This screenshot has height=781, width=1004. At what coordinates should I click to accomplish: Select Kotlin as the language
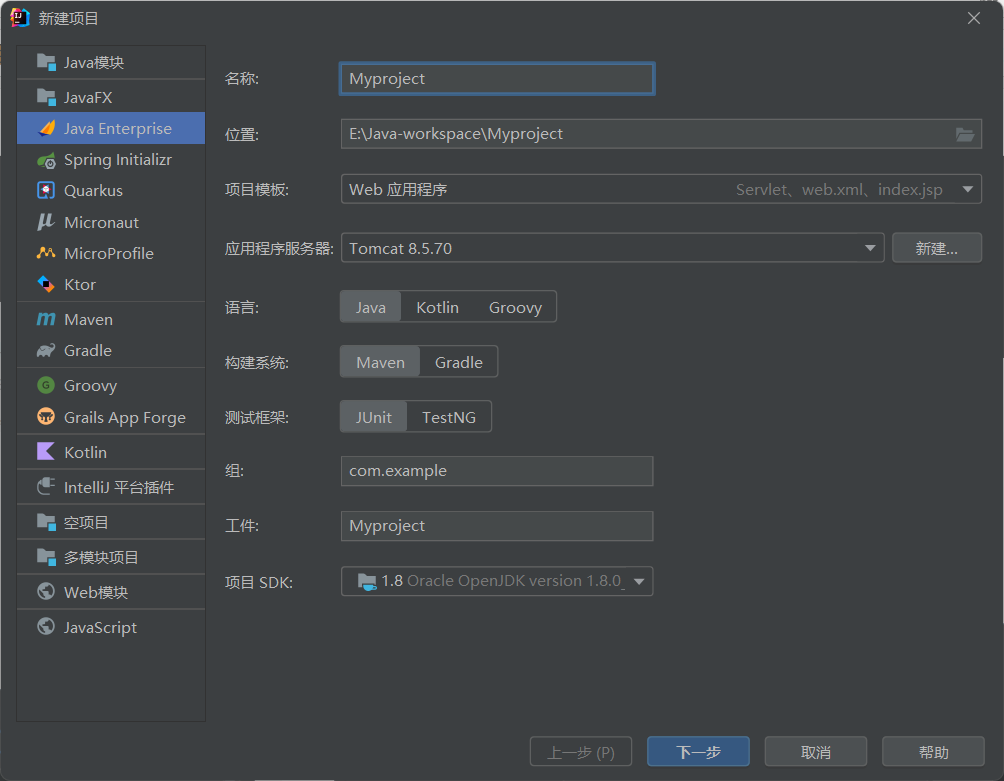pos(437,307)
